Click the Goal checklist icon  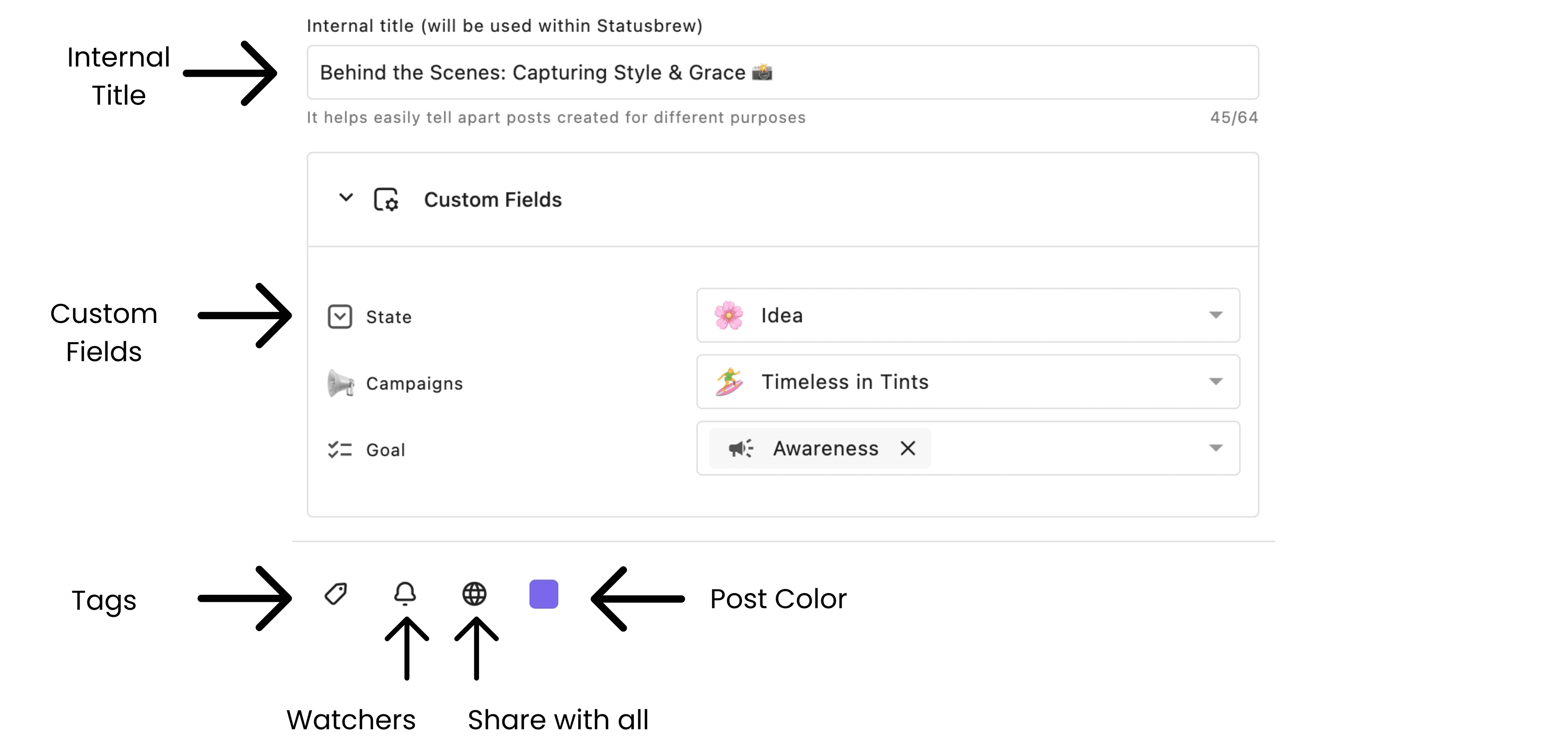click(x=340, y=449)
